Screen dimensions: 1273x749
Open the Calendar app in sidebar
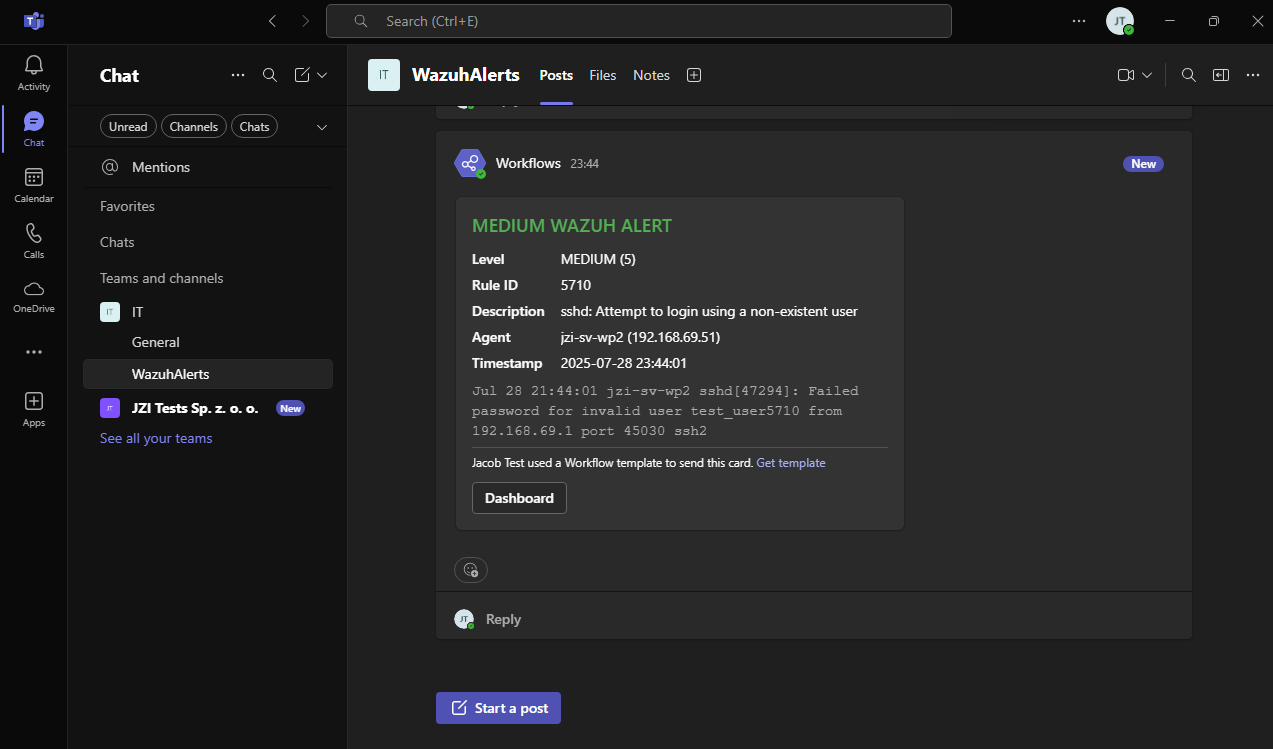point(34,177)
